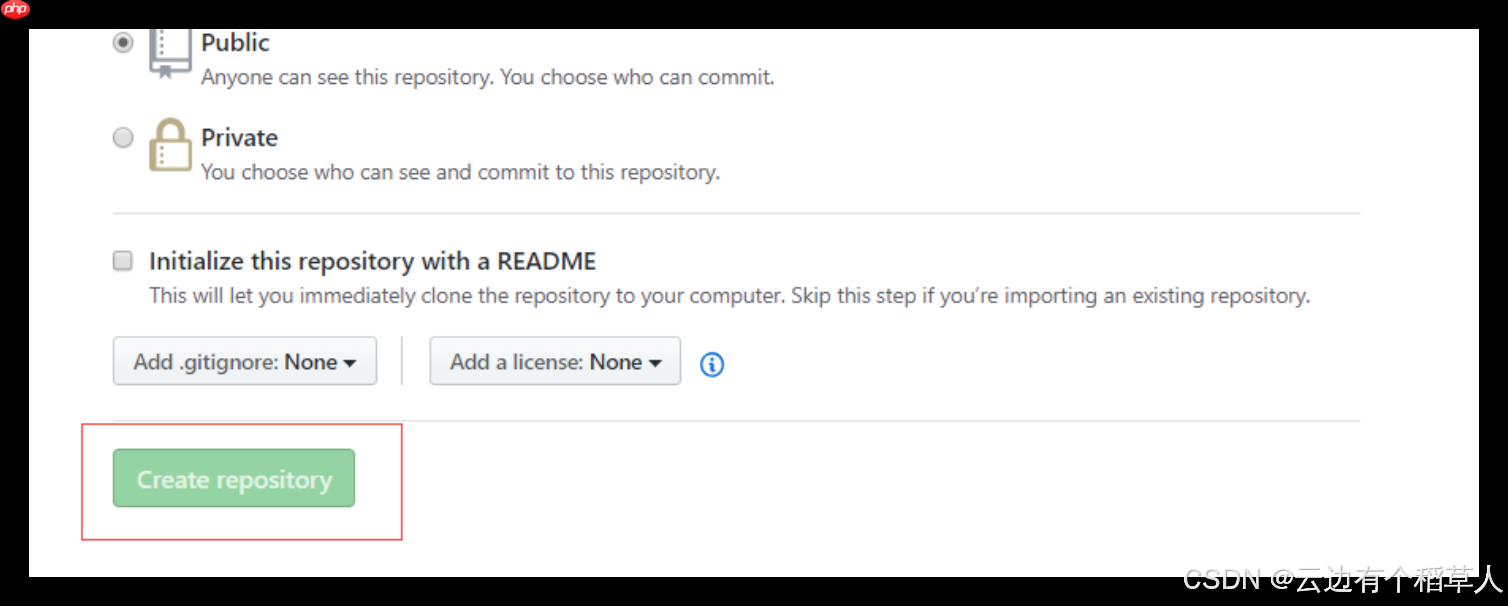Enable the Initialize README checkbox
Image resolution: width=1508 pixels, height=606 pixels.
[123, 261]
